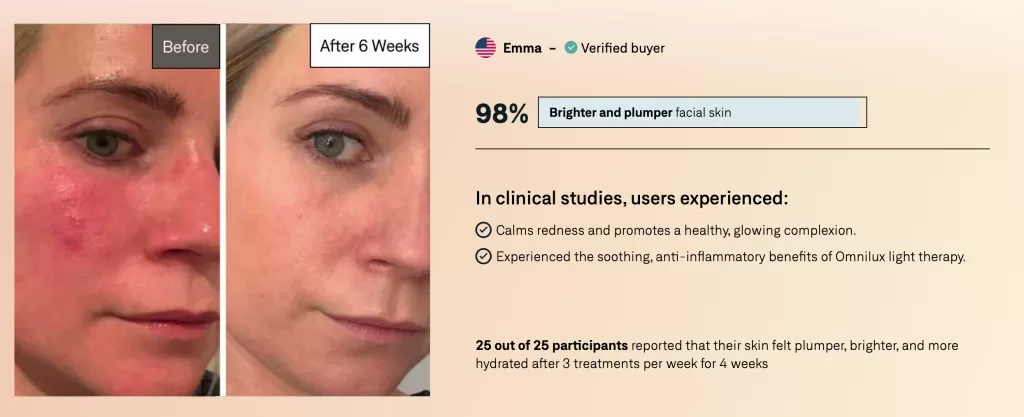
Task: Click the 'facial skin' text inside the bar
Action: pos(703,112)
